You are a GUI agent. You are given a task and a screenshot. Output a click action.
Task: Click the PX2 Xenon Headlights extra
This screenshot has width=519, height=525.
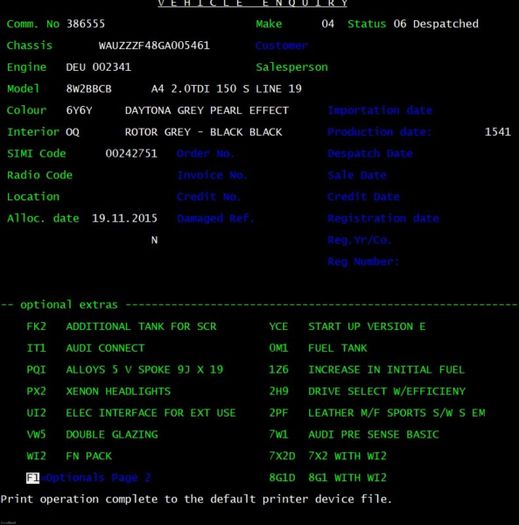tap(98, 391)
